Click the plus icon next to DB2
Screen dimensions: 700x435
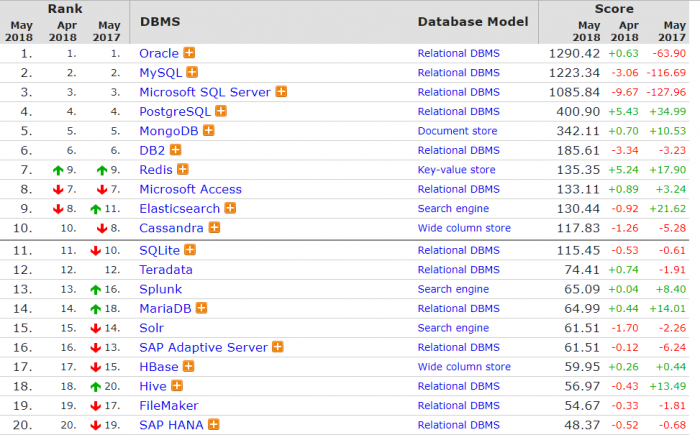(x=175, y=150)
